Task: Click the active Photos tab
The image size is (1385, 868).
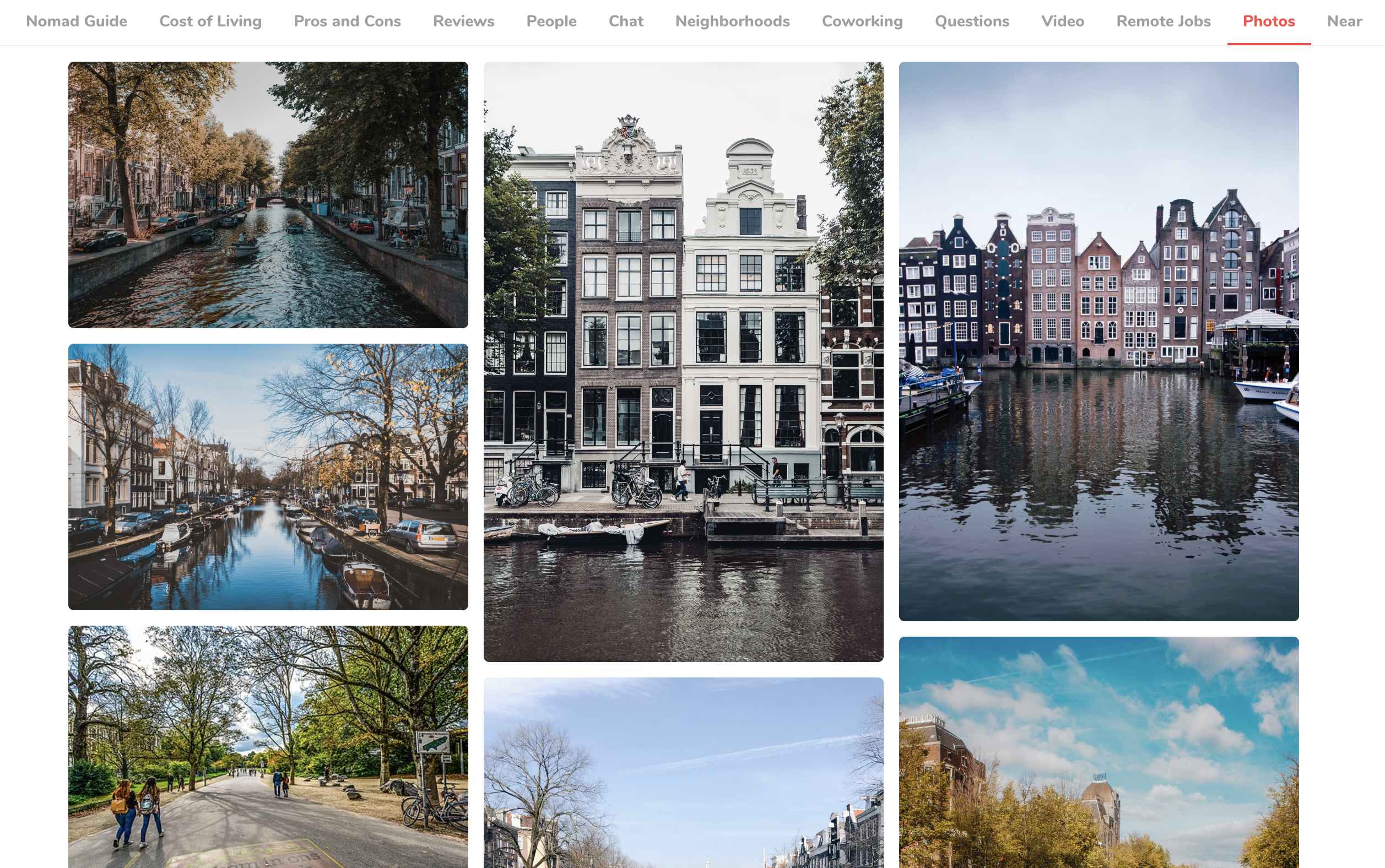Action: coord(1268,21)
